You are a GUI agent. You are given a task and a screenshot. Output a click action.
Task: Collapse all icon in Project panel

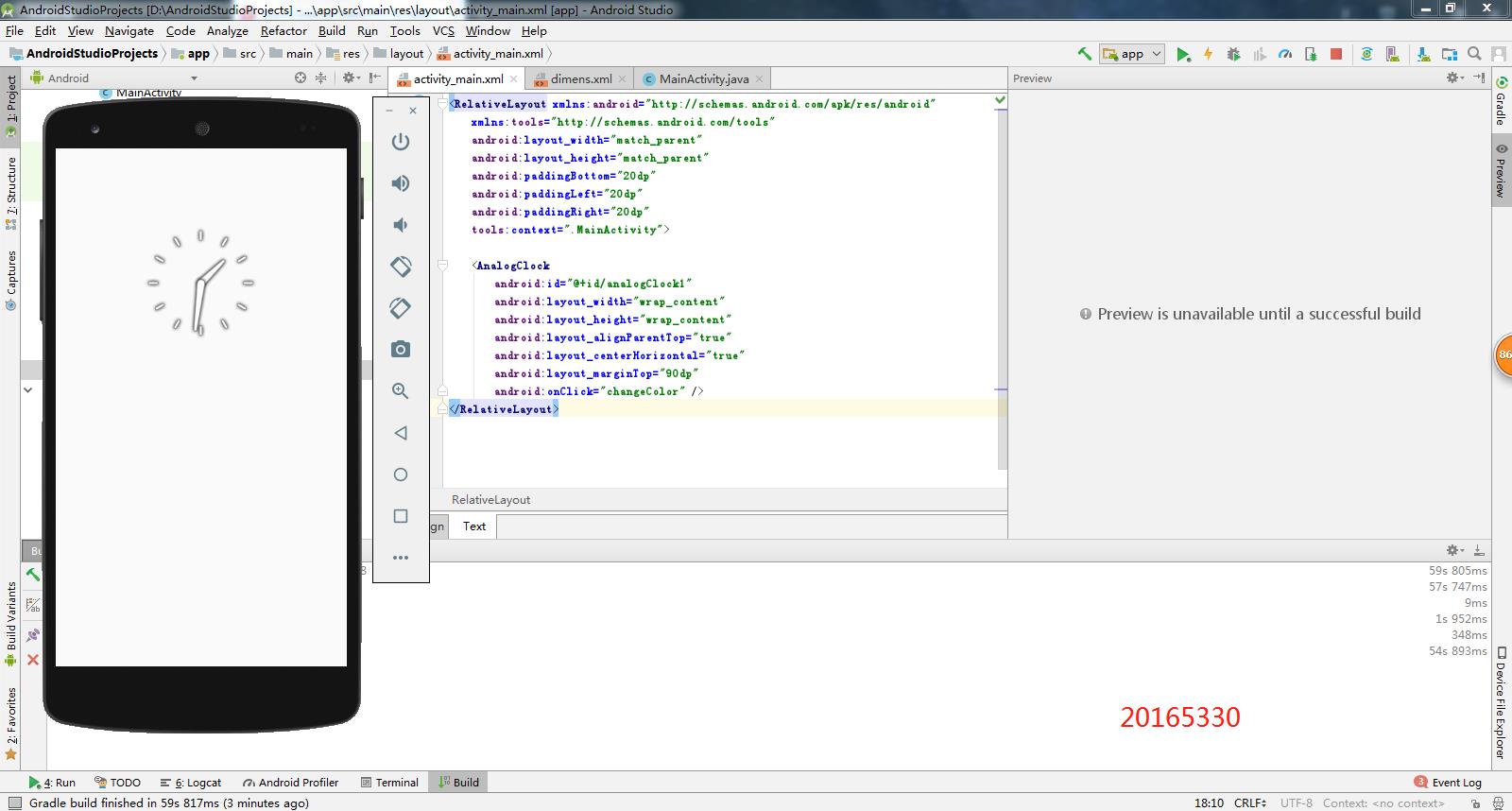tap(321, 78)
